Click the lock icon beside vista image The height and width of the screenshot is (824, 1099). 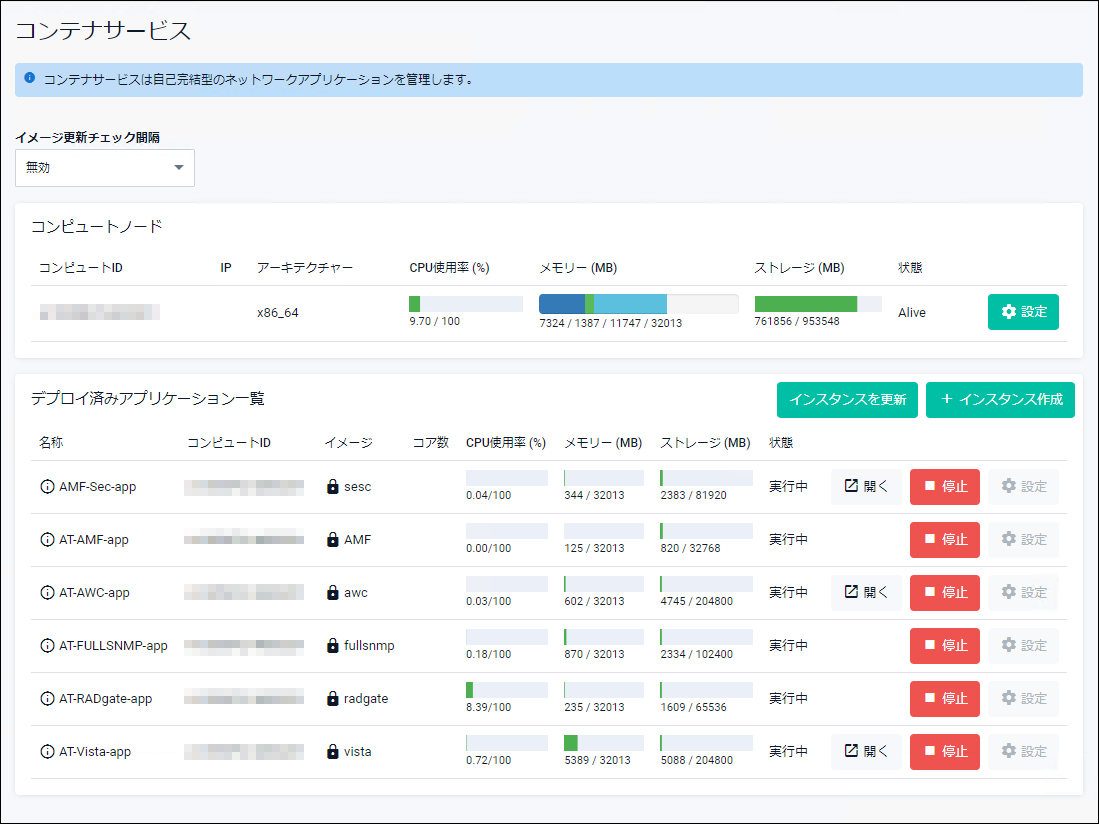[x=333, y=752]
